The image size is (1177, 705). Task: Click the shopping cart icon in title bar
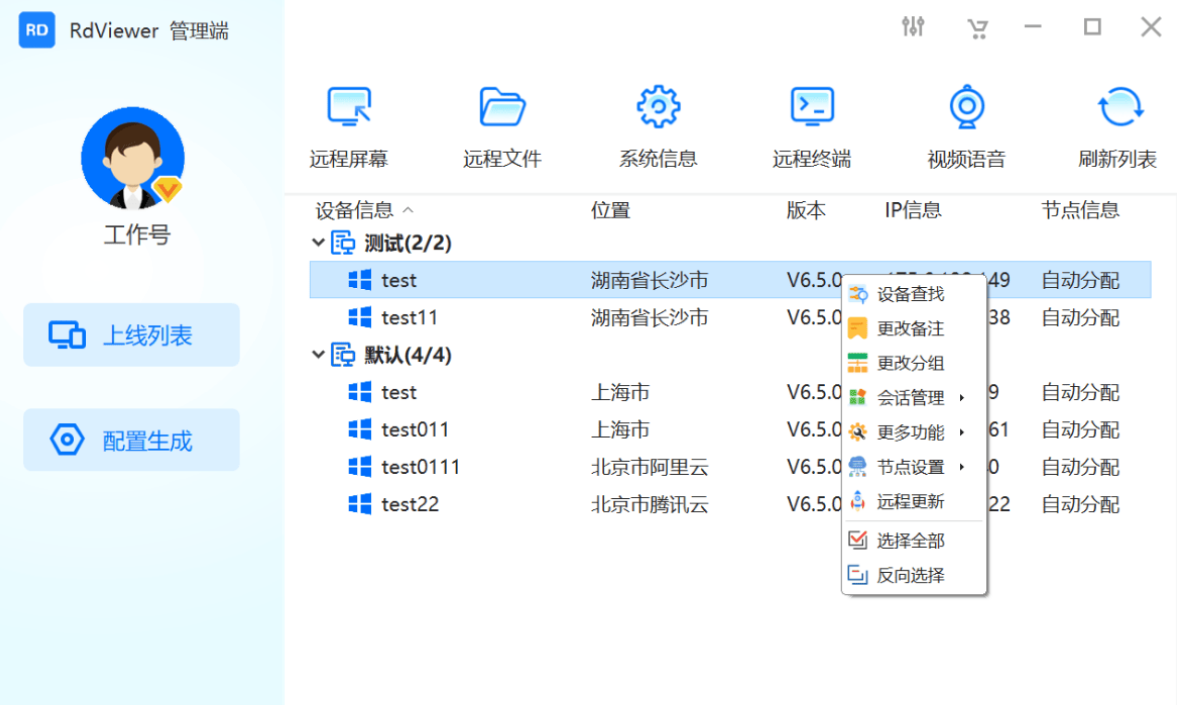coord(978,27)
